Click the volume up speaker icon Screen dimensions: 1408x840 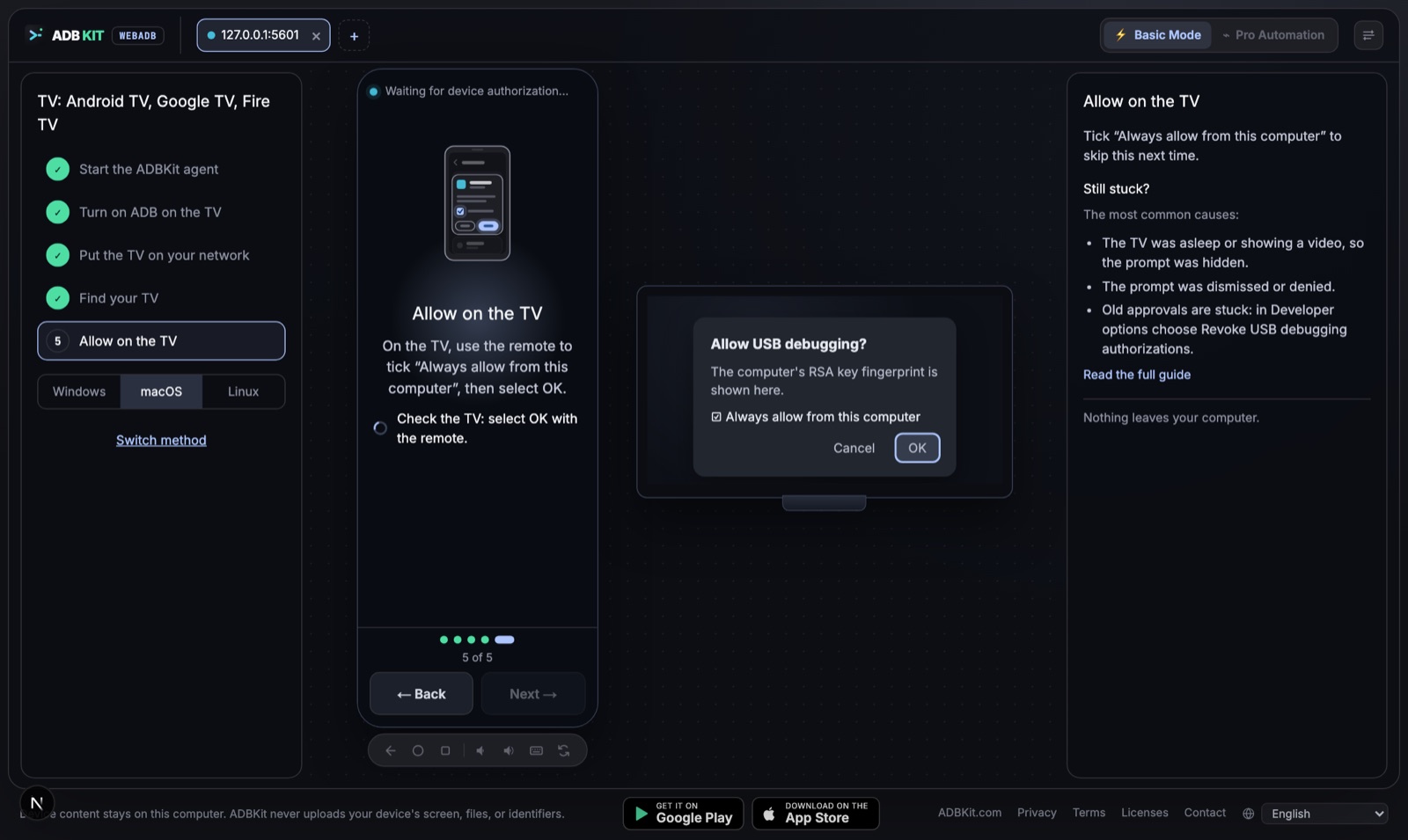(509, 750)
